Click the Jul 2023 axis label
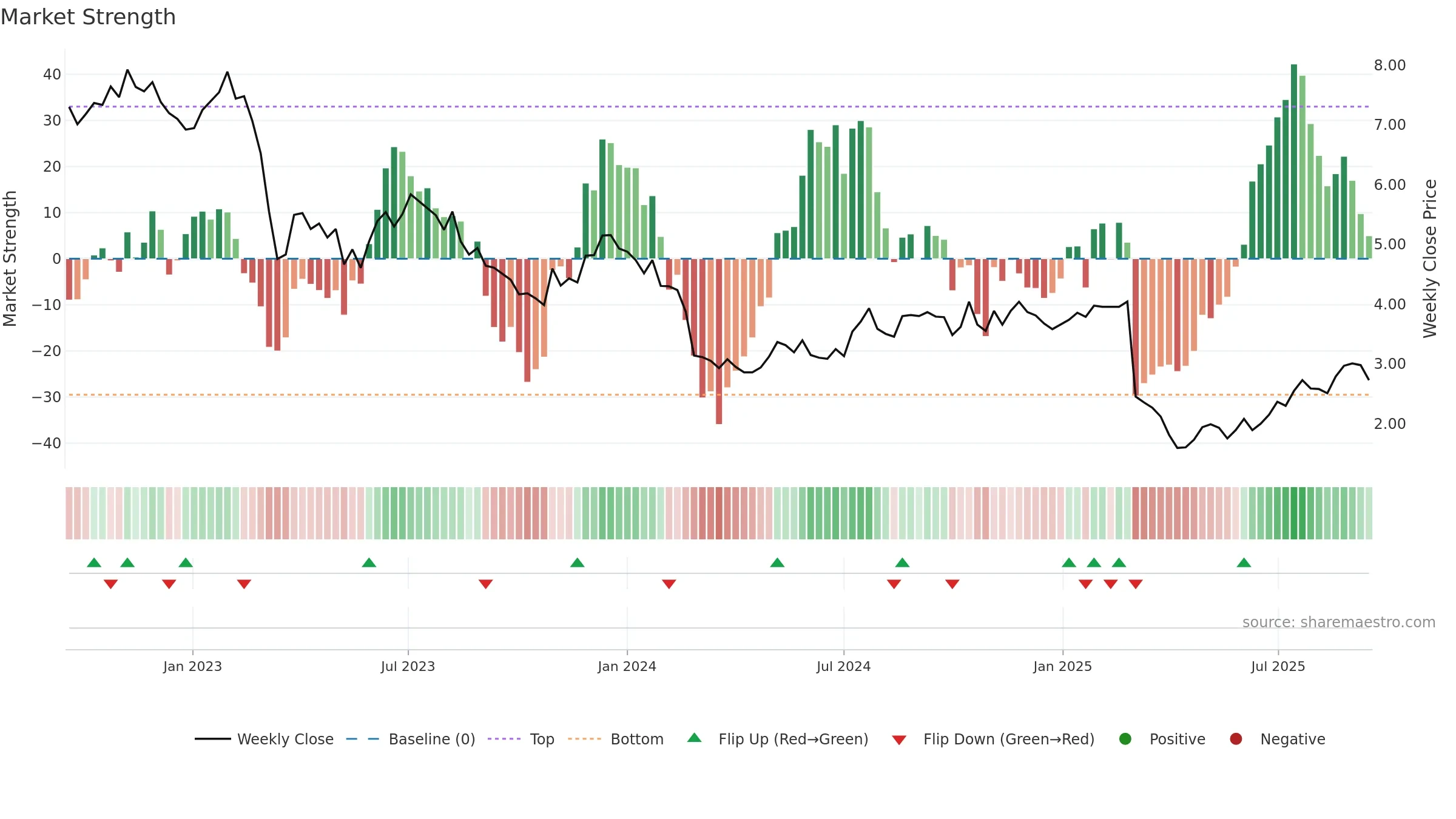 (408, 666)
